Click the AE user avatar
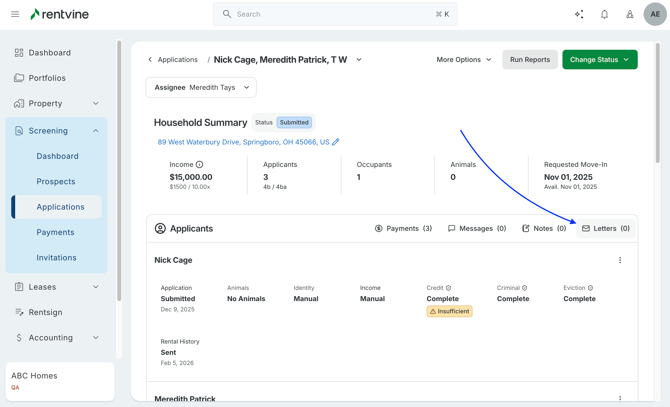This screenshot has height=407, width=670. [655, 14]
